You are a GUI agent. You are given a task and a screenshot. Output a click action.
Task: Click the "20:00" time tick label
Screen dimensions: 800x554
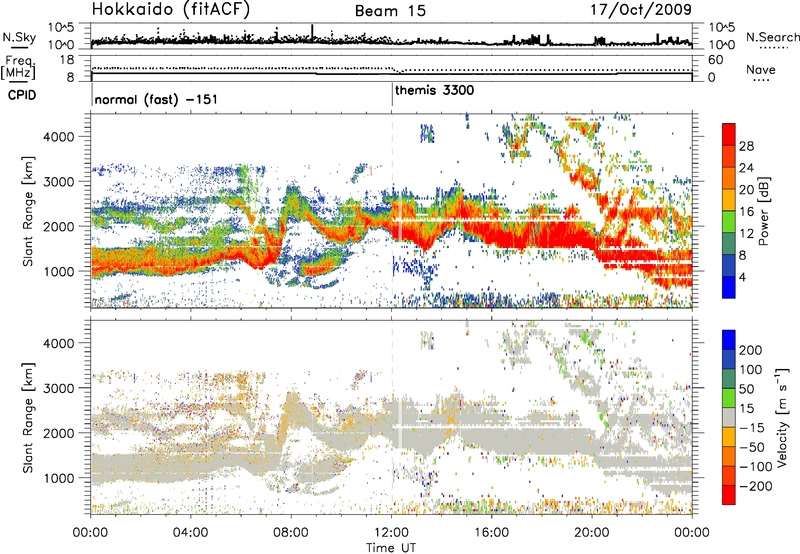coord(592,533)
